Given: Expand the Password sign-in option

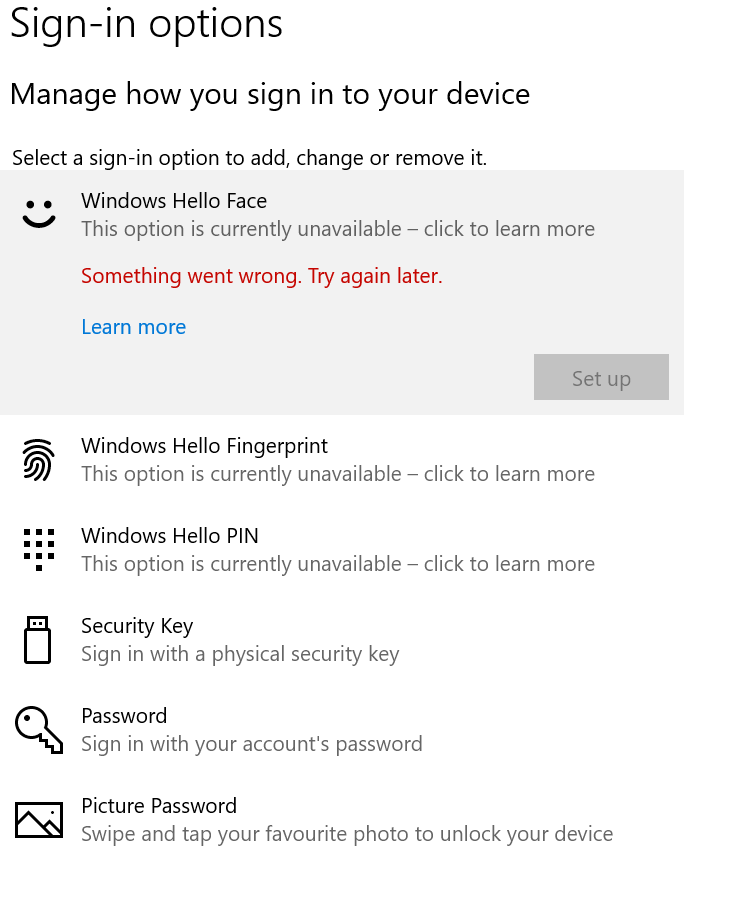Looking at the screenshot, I should click(x=124, y=716).
